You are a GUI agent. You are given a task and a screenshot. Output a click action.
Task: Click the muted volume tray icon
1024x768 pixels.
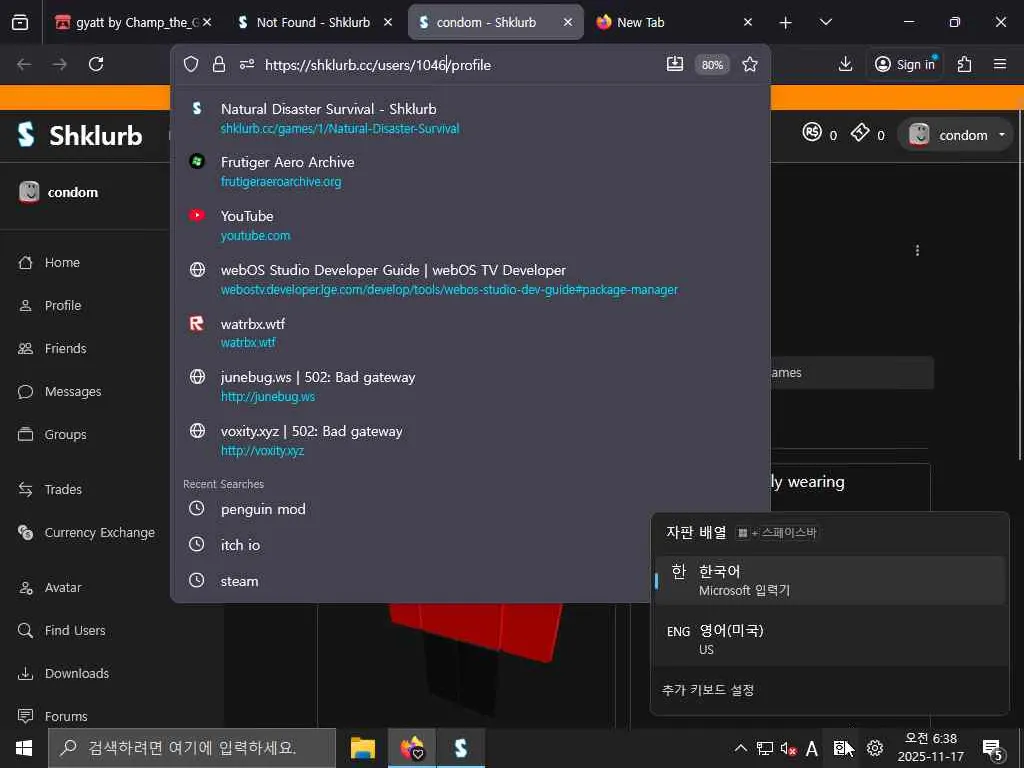click(788, 748)
